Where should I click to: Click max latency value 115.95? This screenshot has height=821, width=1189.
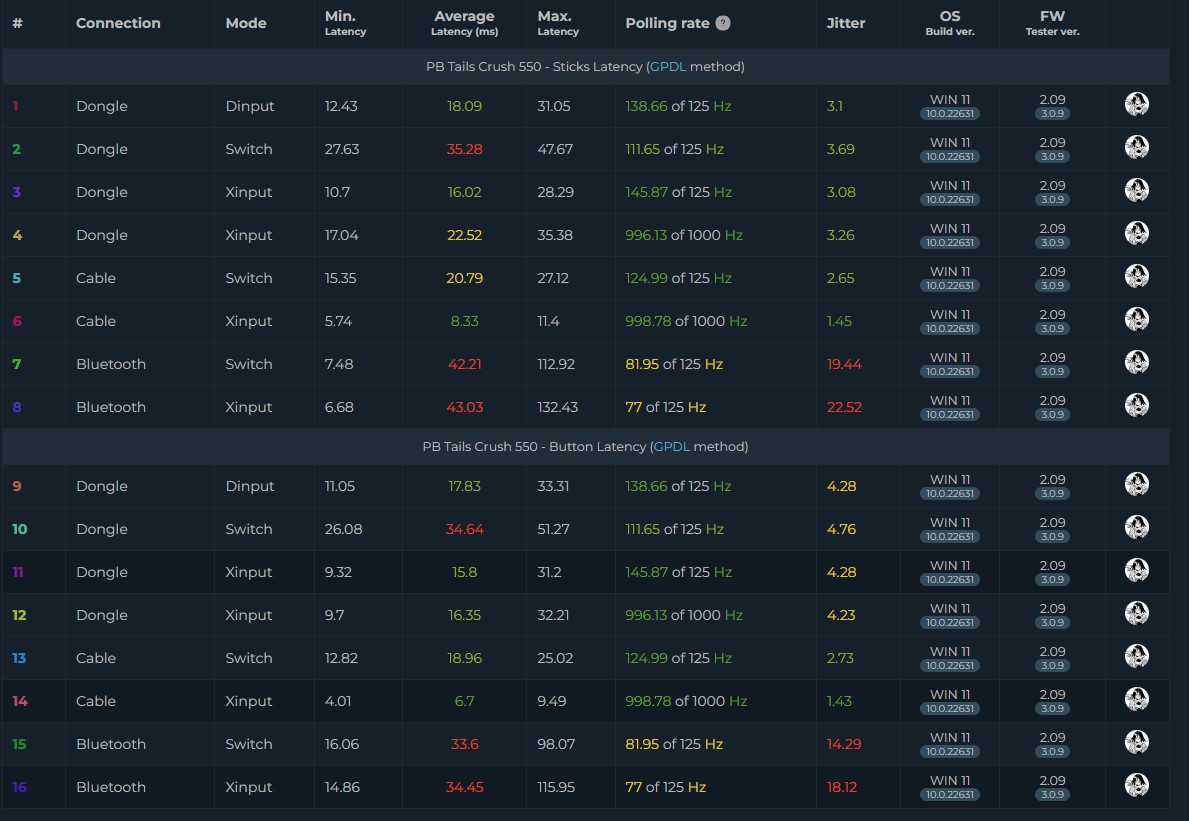pos(556,787)
